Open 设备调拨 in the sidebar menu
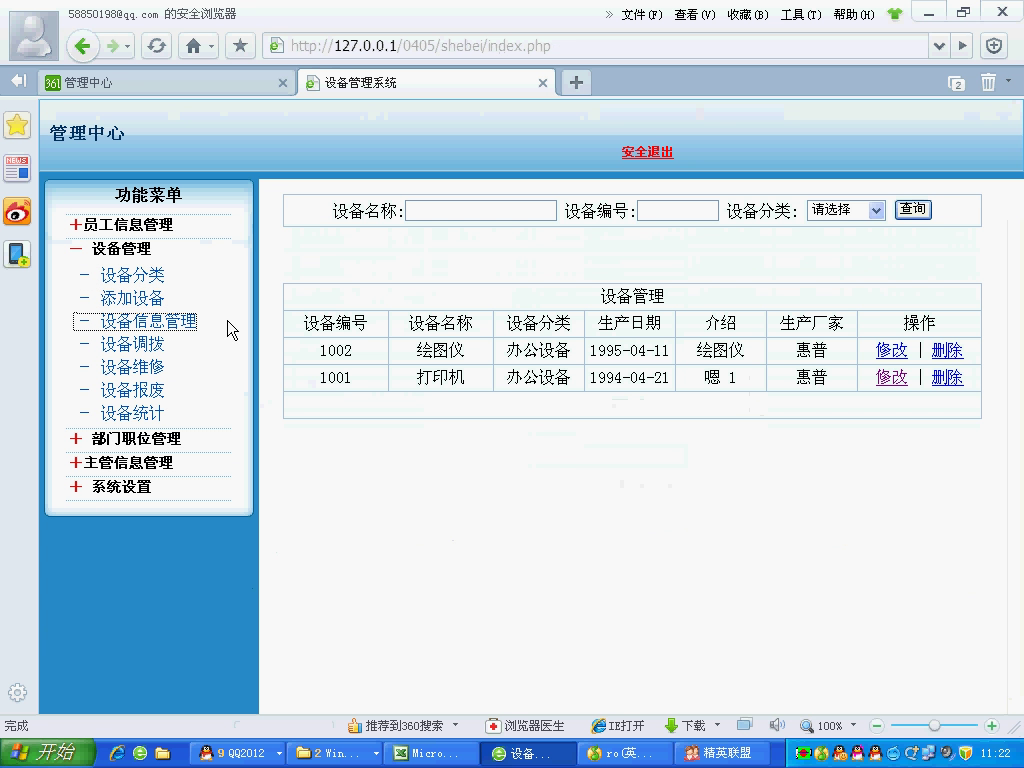Screen dimensions: 1024x768 click(x=133, y=344)
